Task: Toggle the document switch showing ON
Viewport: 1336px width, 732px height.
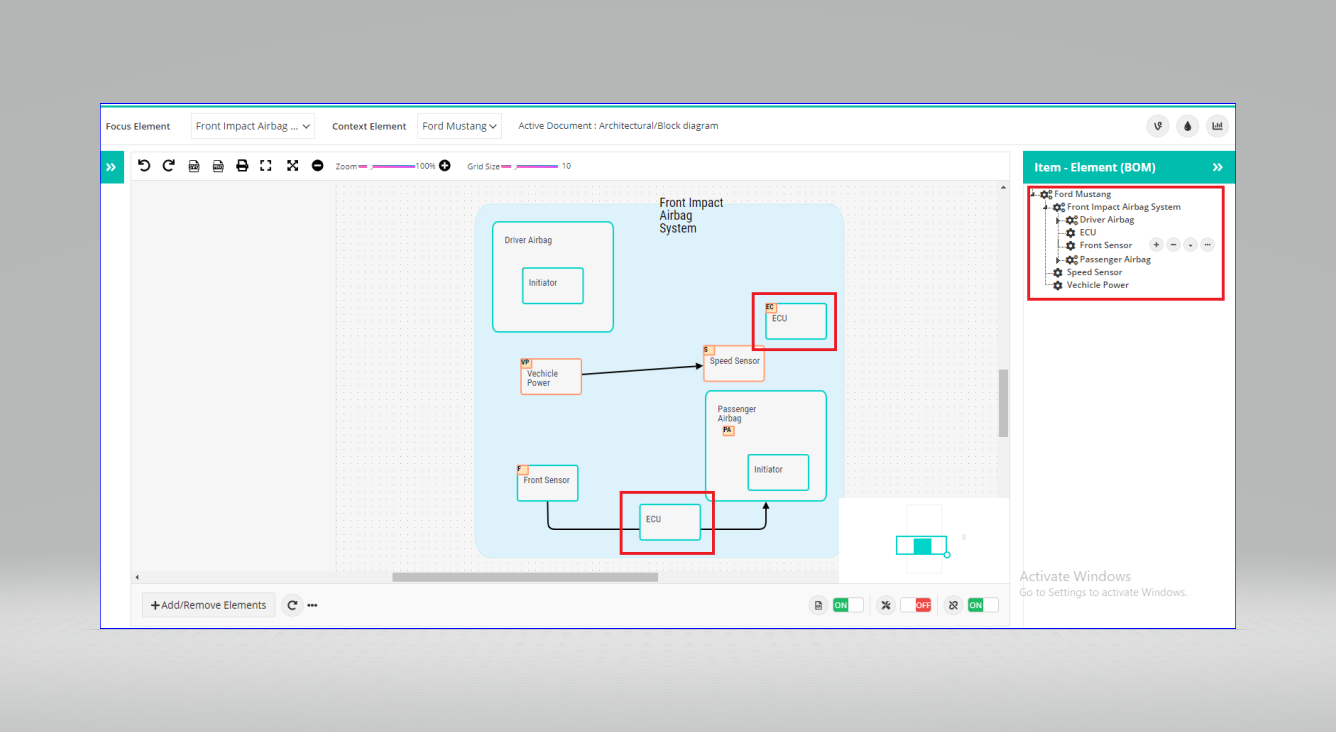Action: point(848,605)
